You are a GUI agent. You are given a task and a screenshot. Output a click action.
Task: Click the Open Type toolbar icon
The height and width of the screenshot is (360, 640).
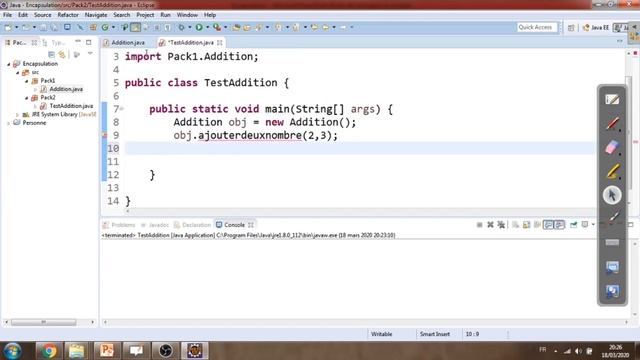(236, 27)
